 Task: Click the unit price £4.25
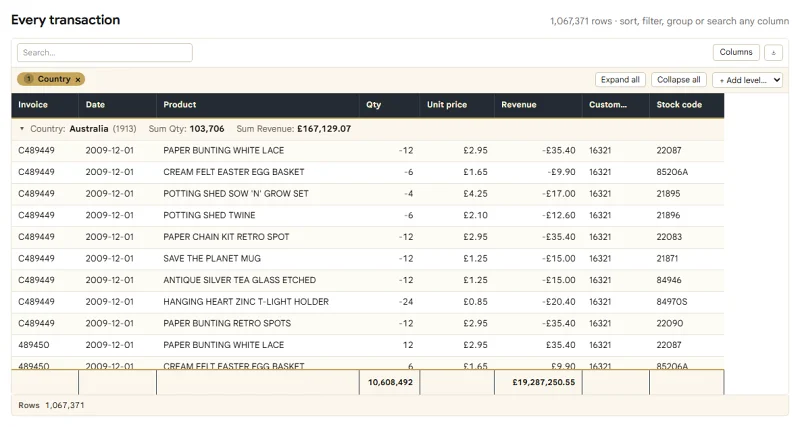click(x=475, y=194)
